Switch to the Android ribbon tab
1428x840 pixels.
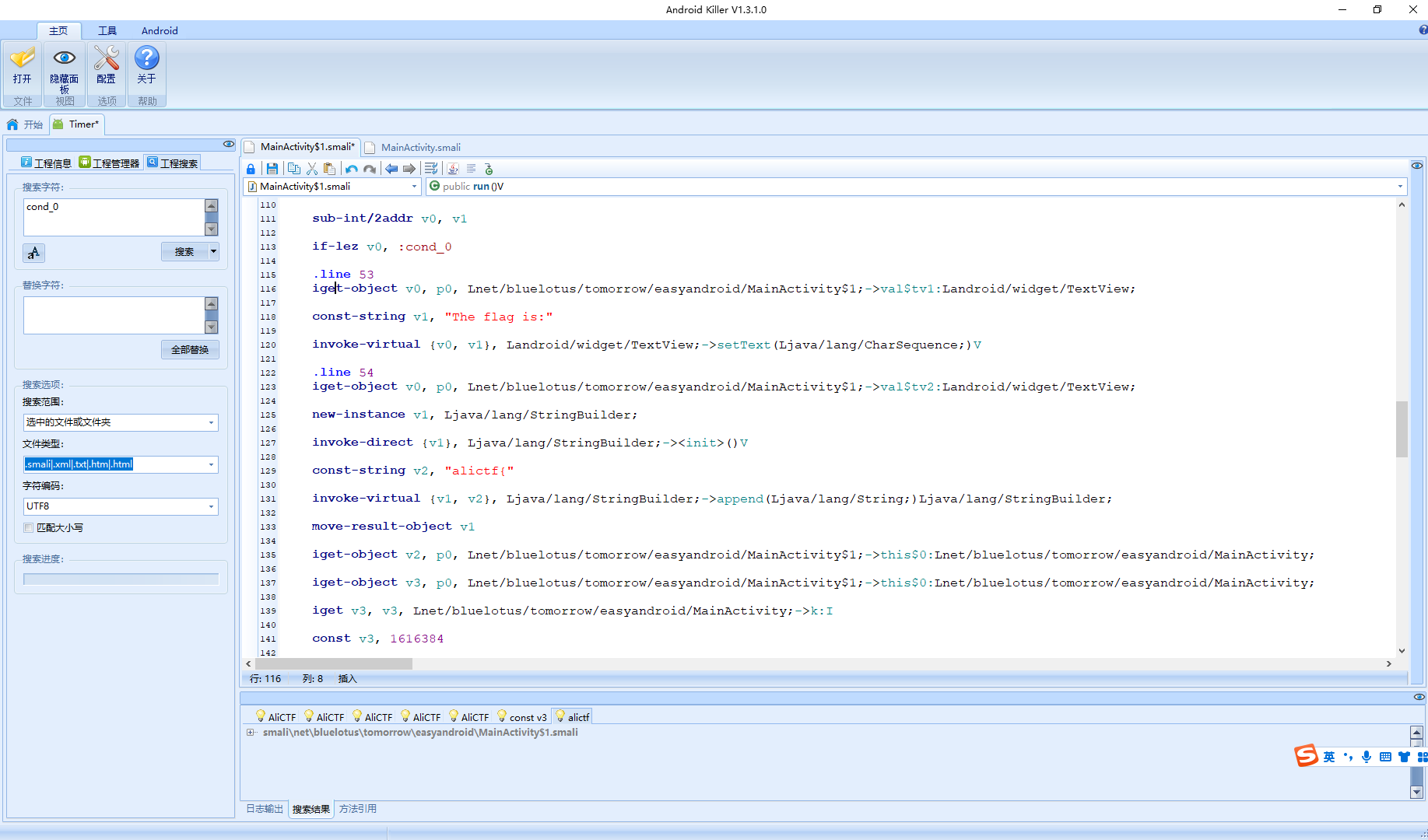click(160, 30)
